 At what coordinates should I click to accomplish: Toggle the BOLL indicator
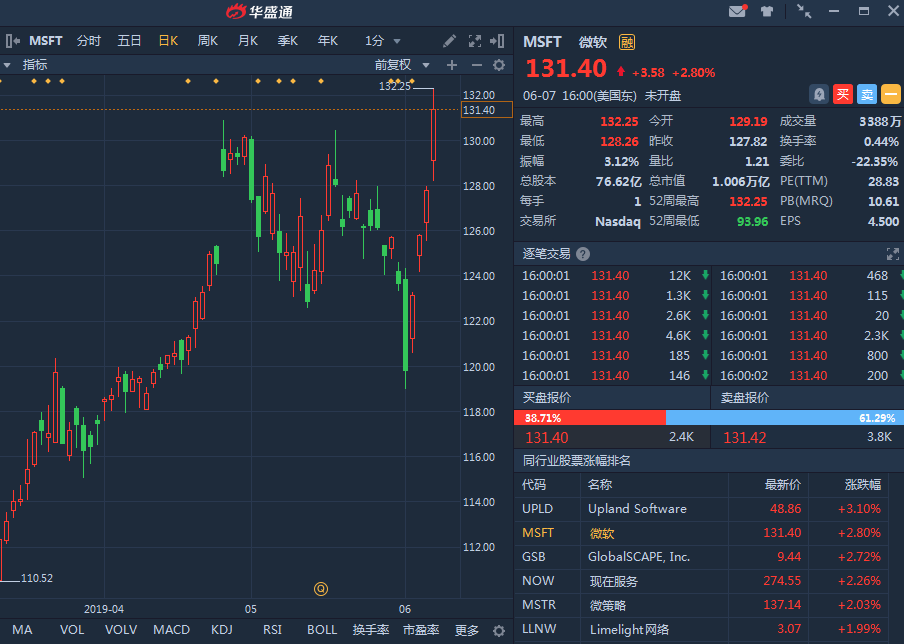pos(322,630)
